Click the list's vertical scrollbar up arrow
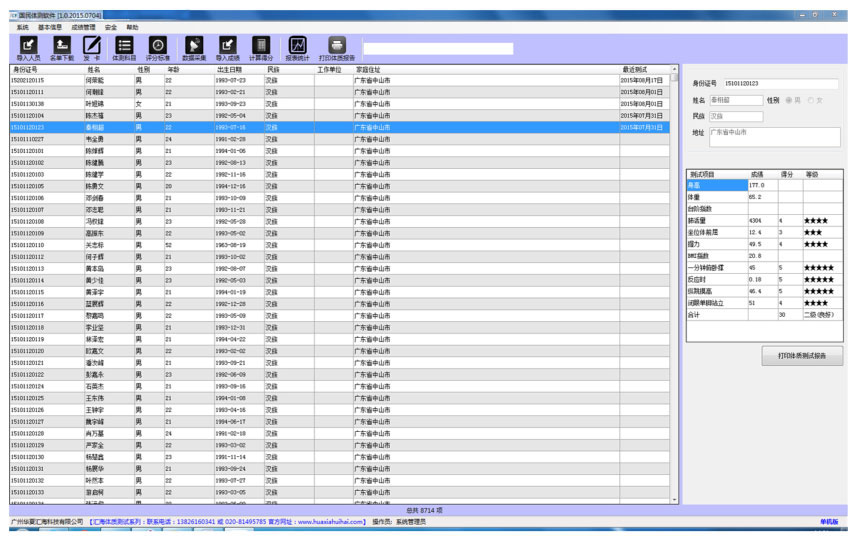 point(675,70)
